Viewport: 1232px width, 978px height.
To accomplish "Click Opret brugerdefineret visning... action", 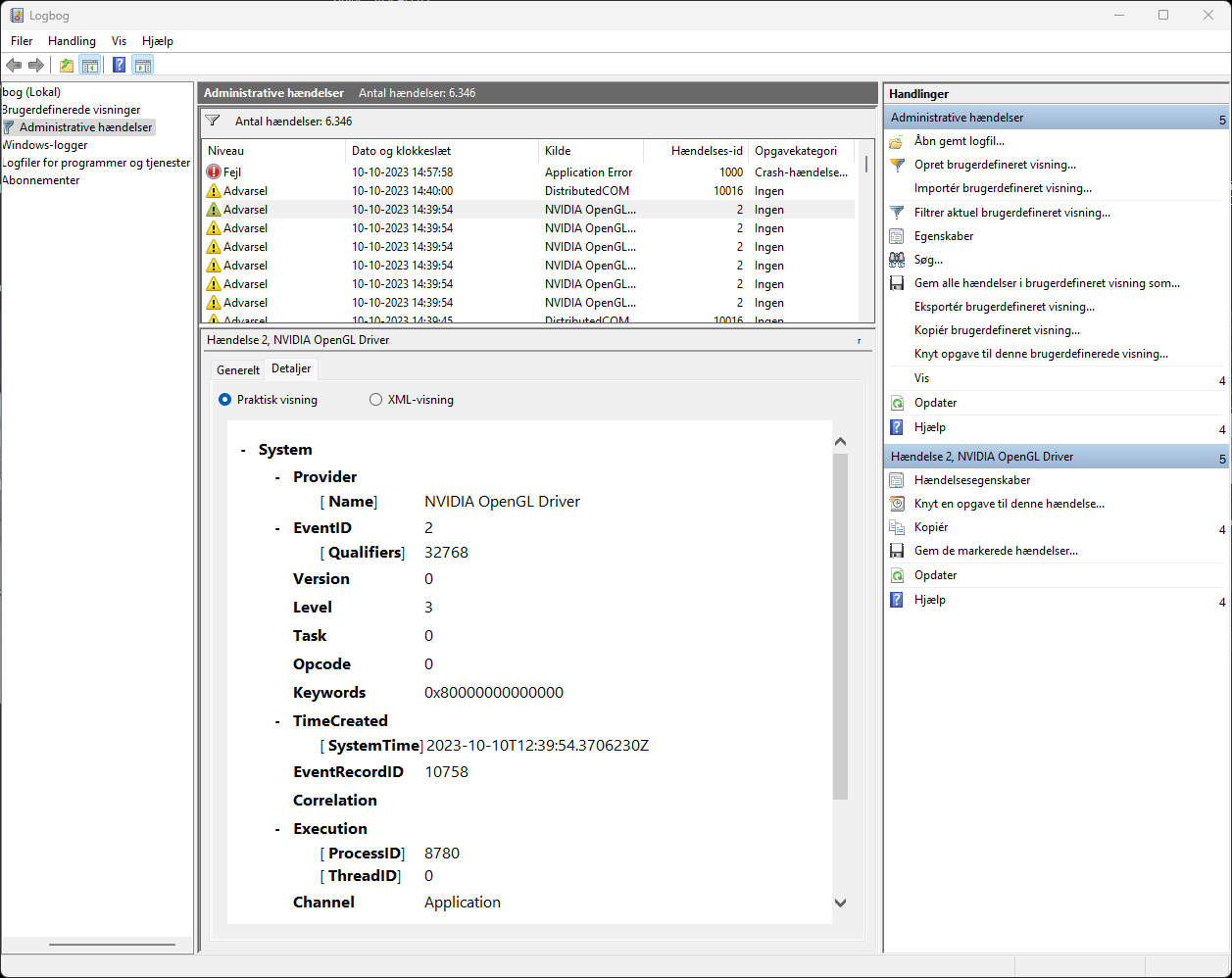I will (995, 165).
